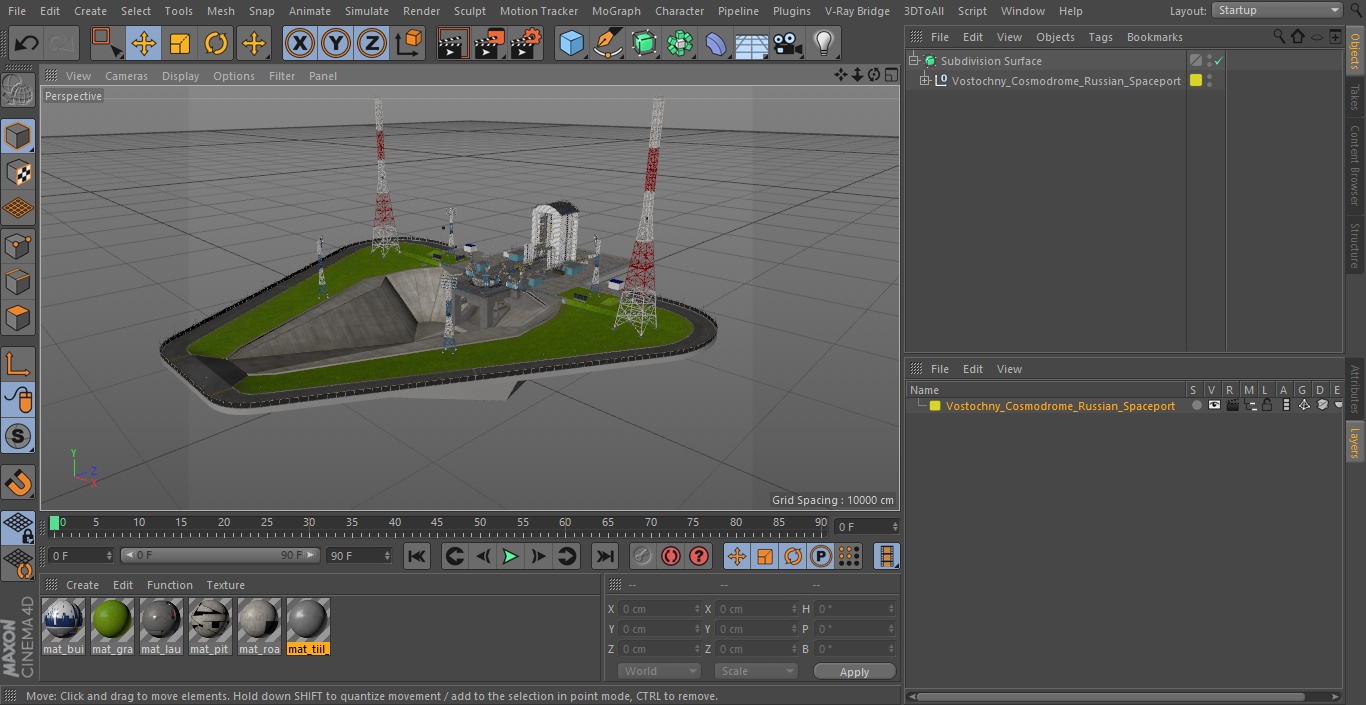Image resolution: width=1366 pixels, height=705 pixels.
Task: Click the Array/MoGraph green flower icon
Action: click(x=680, y=43)
